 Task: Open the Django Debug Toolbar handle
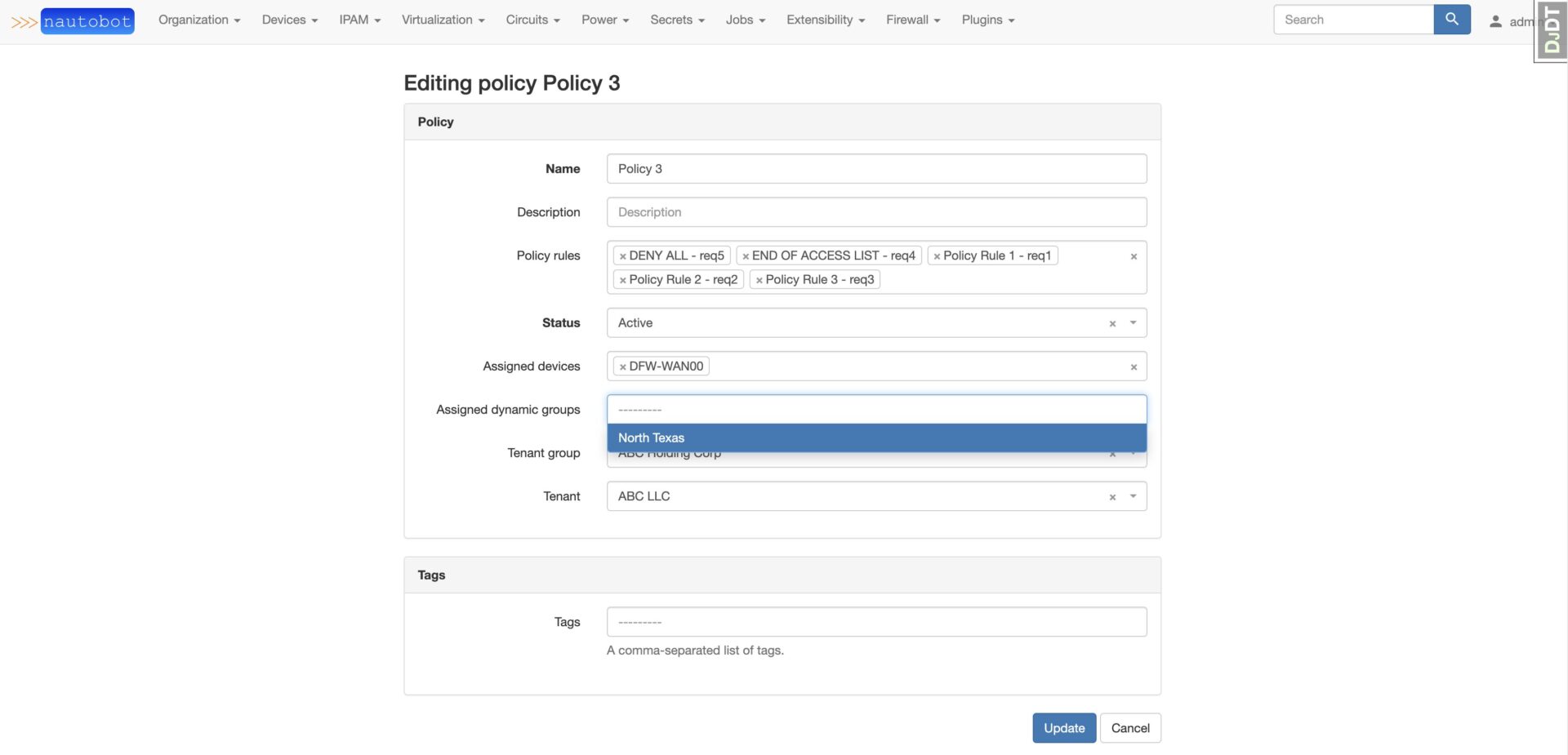pos(1551,31)
